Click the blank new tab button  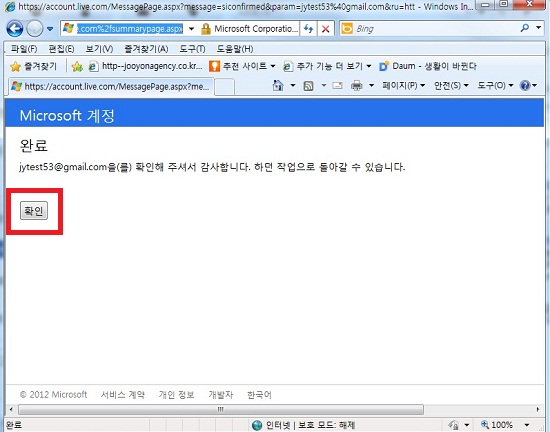click(224, 87)
